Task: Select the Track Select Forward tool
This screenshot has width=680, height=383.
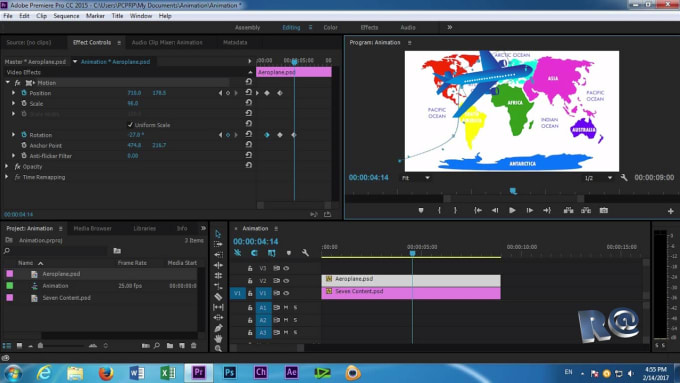Action: (x=218, y=244)
